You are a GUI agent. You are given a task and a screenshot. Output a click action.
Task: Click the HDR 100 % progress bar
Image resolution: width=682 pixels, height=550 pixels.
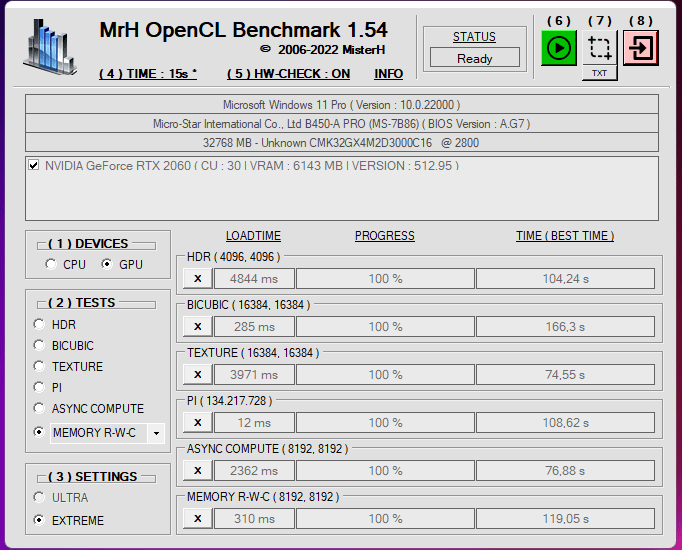[385, 279]
